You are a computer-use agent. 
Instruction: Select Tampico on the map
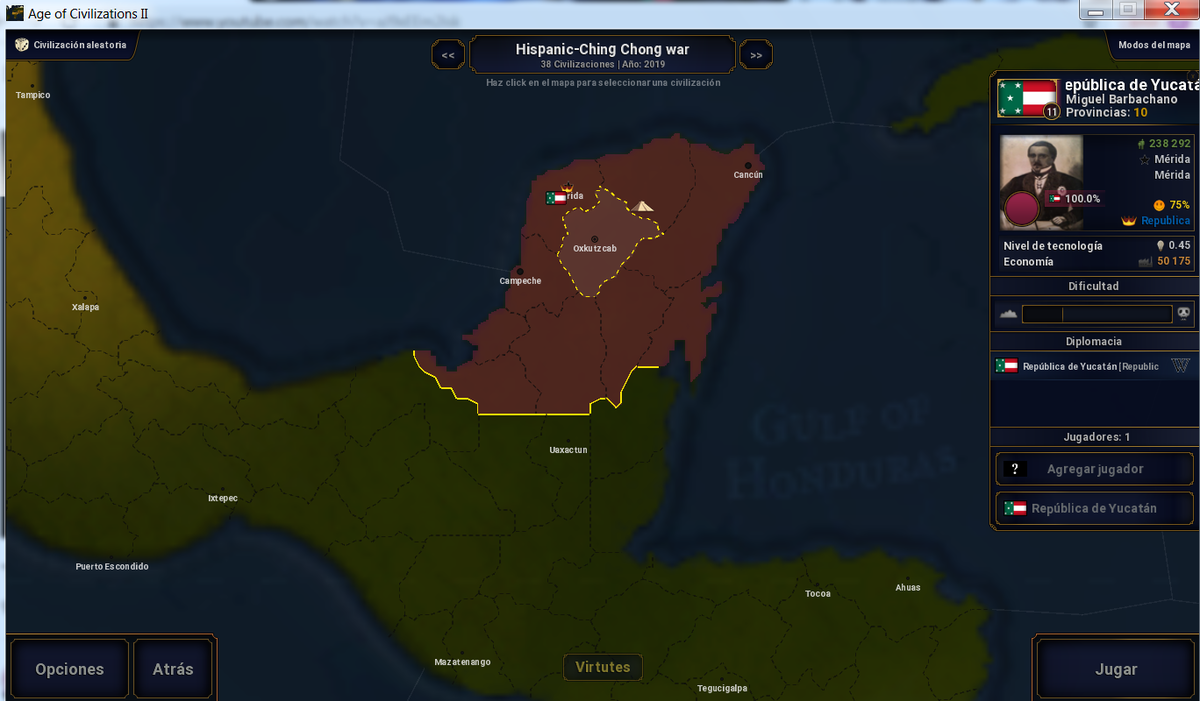(x=33, y=95)
